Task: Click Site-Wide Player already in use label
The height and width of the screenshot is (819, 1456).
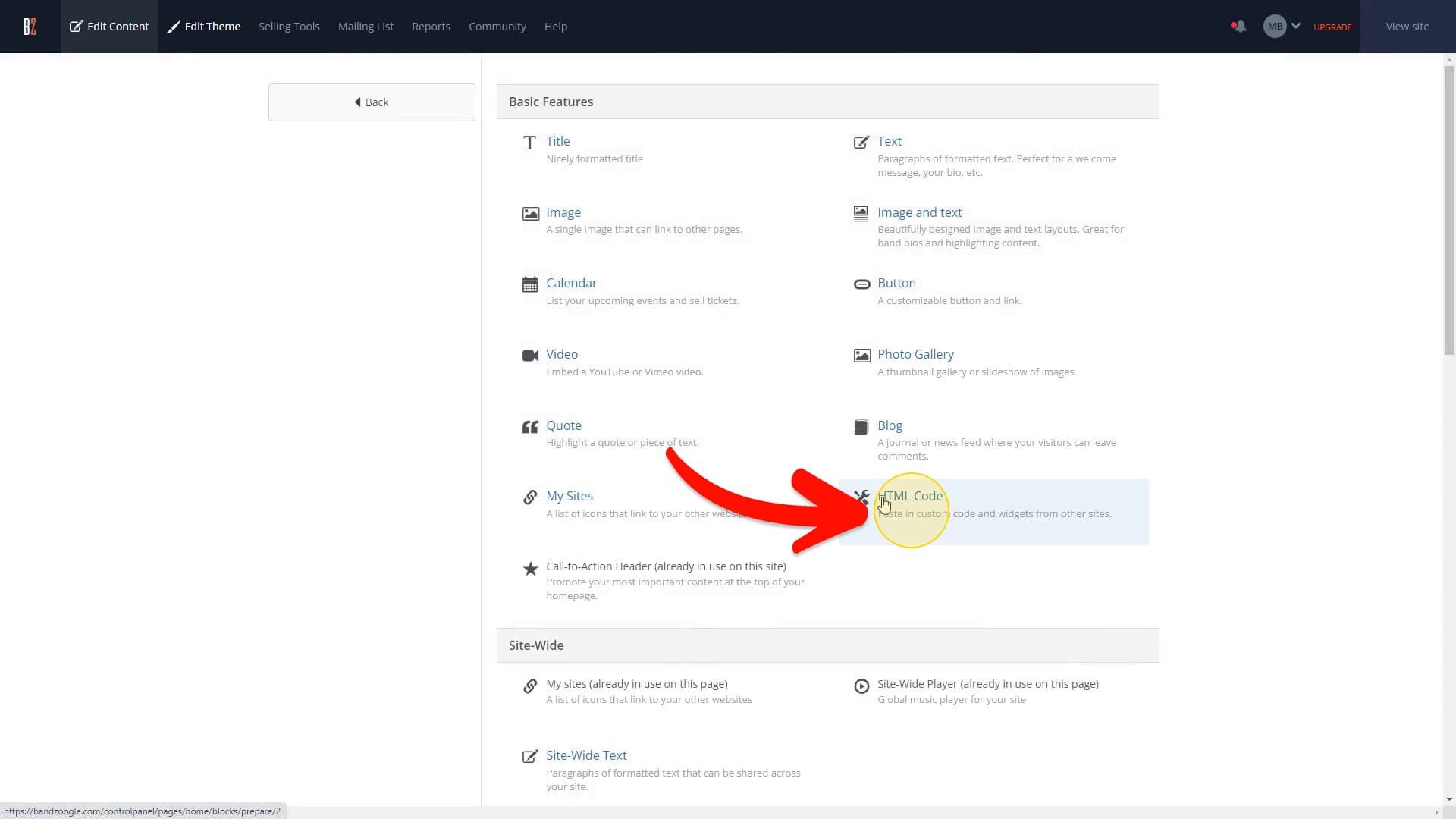Action: [x=988, y=684]
